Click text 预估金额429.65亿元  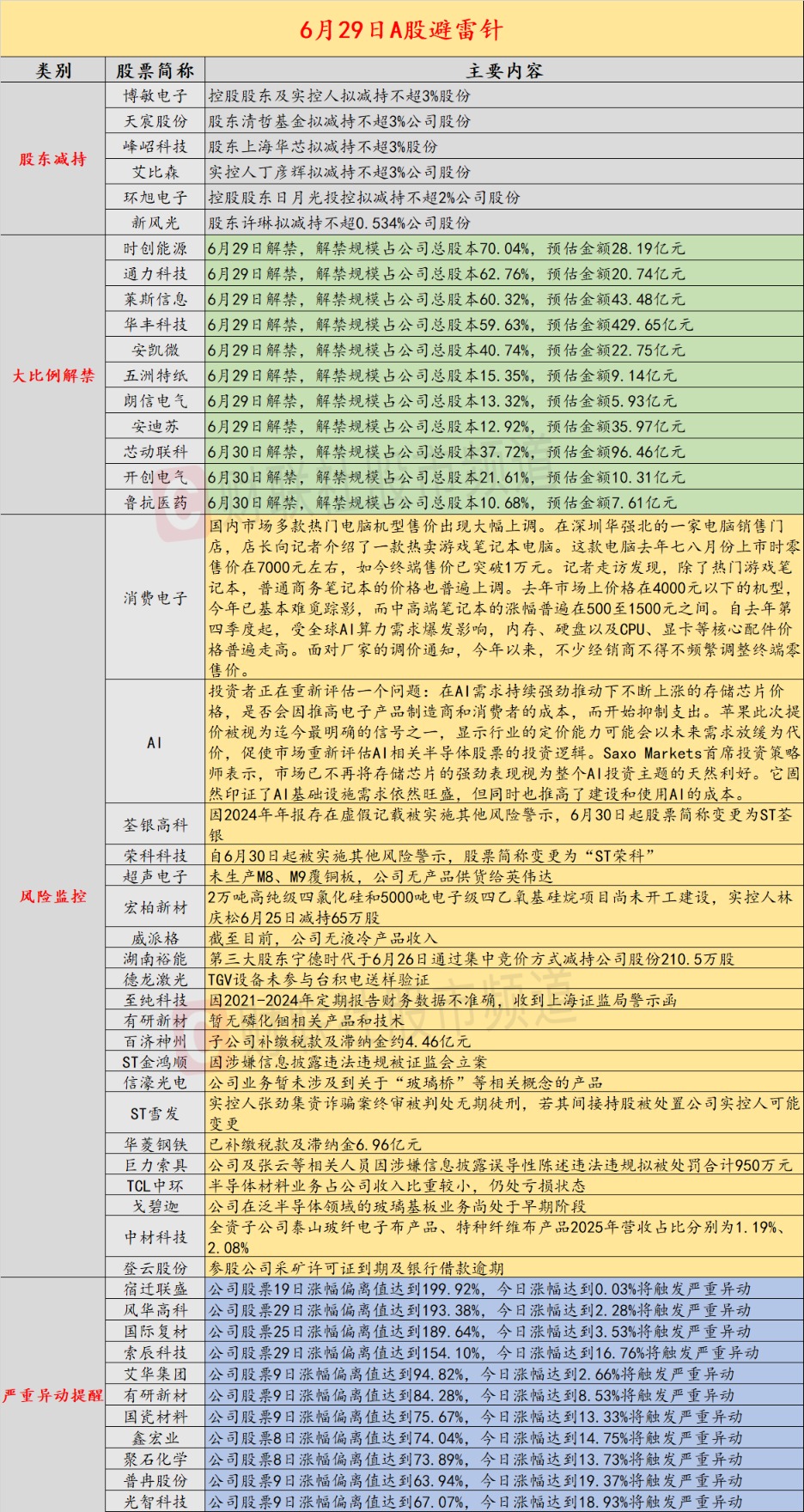coord(619,325)
